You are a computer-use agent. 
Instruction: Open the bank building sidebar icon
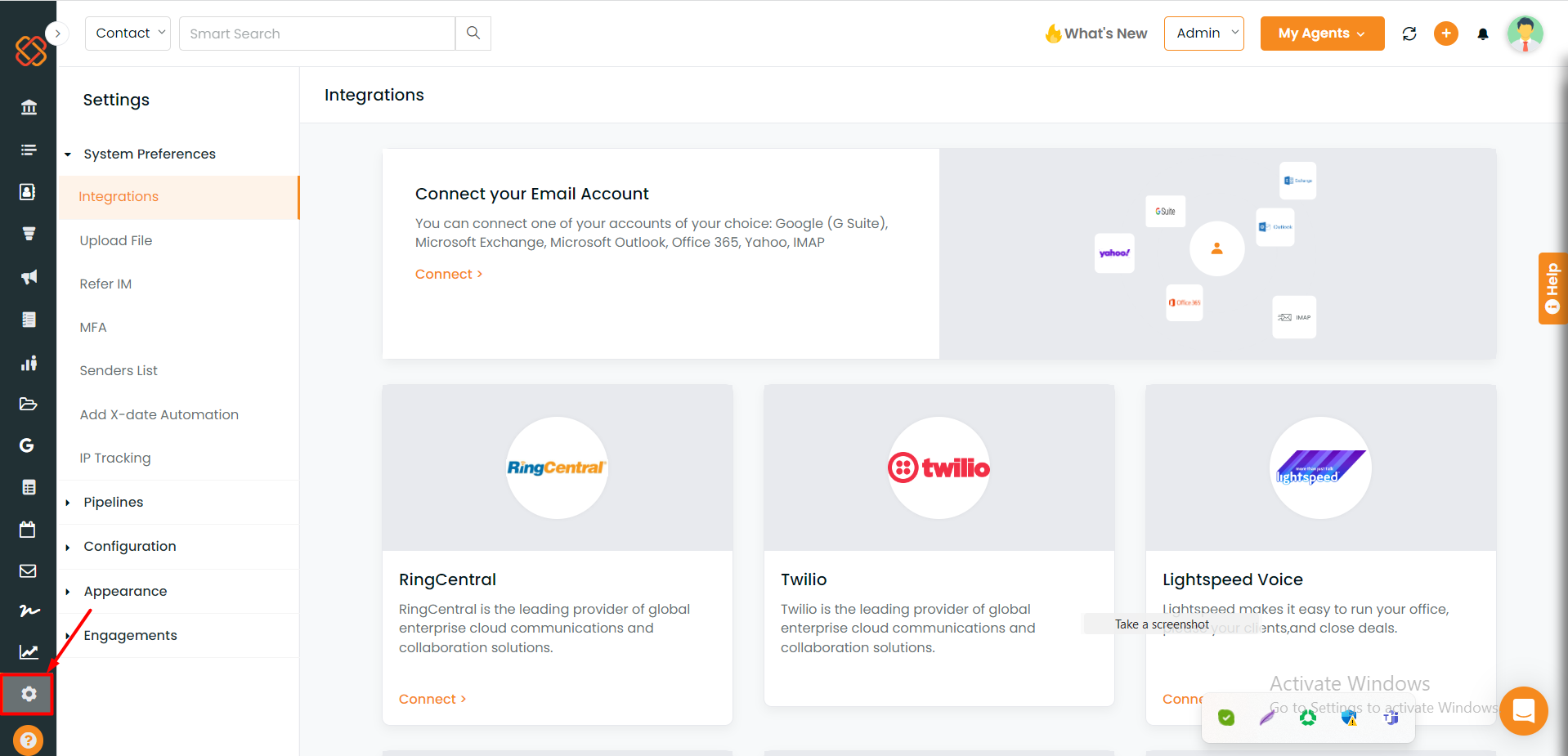click(x=29, y=107)
